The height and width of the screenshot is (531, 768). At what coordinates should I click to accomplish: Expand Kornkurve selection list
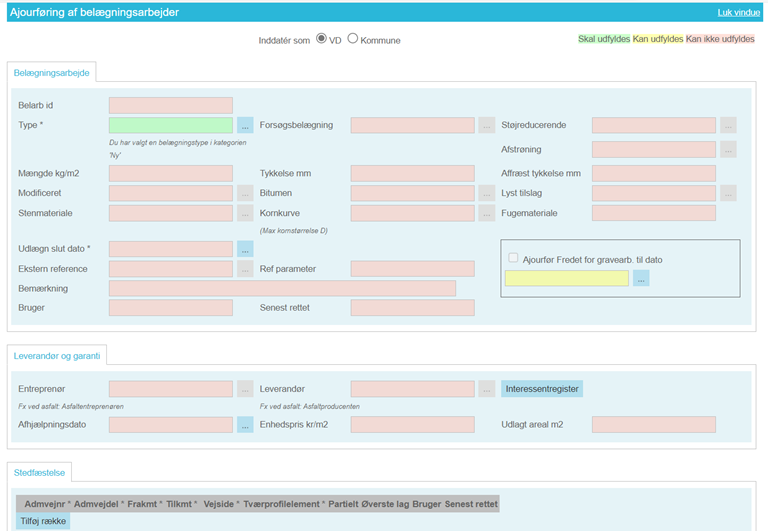coord(487,213)
